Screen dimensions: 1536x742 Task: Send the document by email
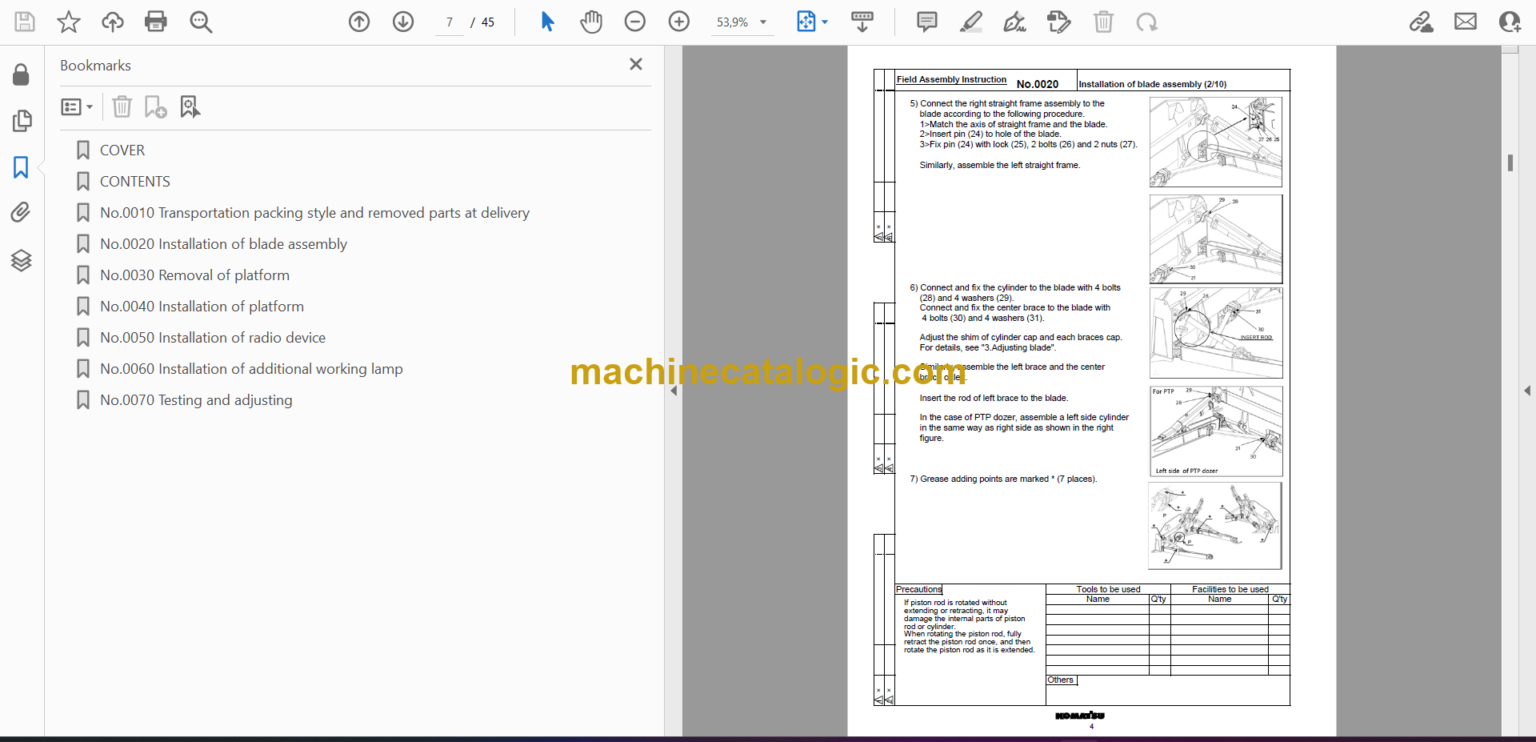pyautogui.click(x=1465, y=21)
